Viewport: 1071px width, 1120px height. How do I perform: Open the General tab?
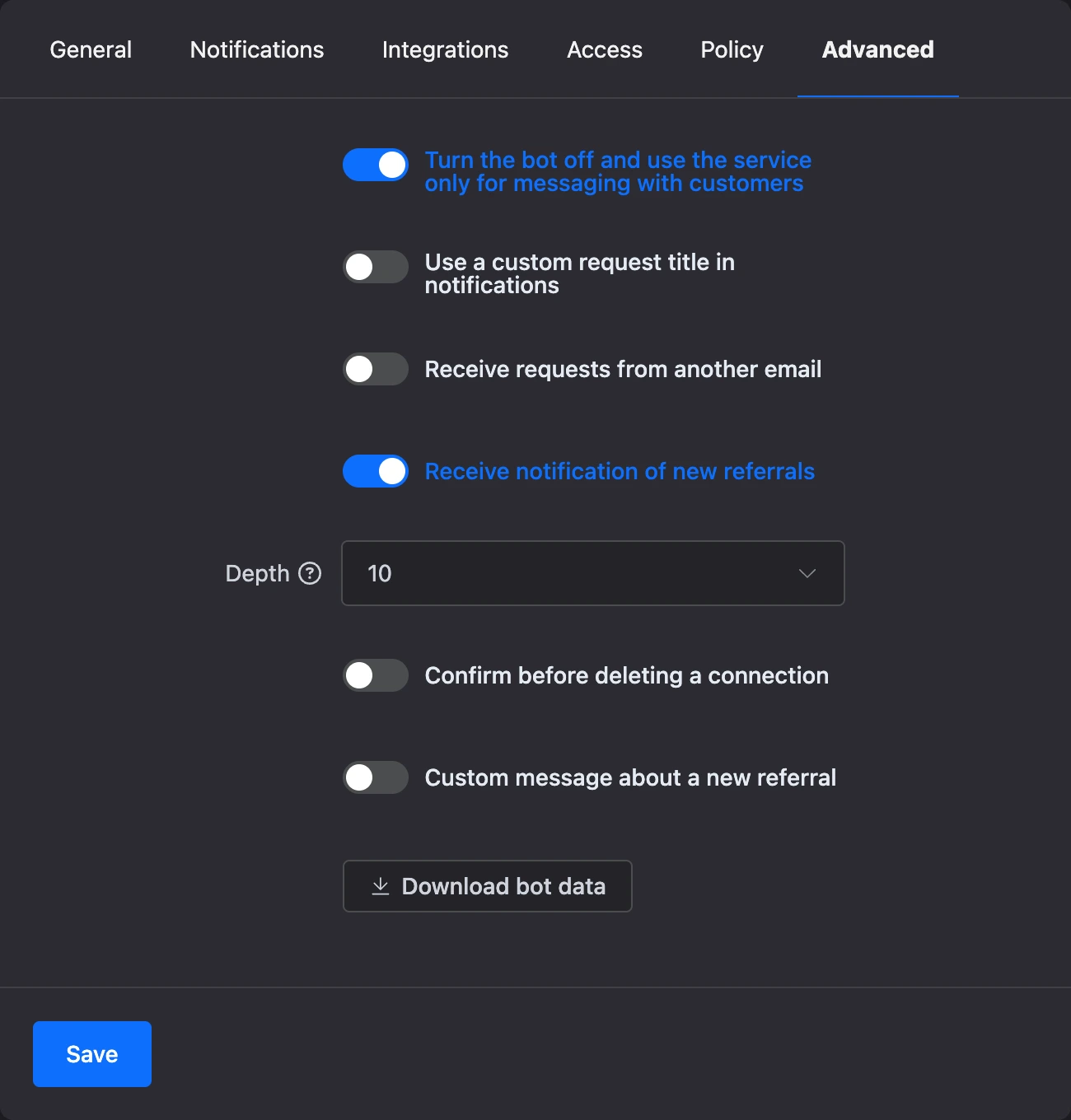[x=91, y=49]
